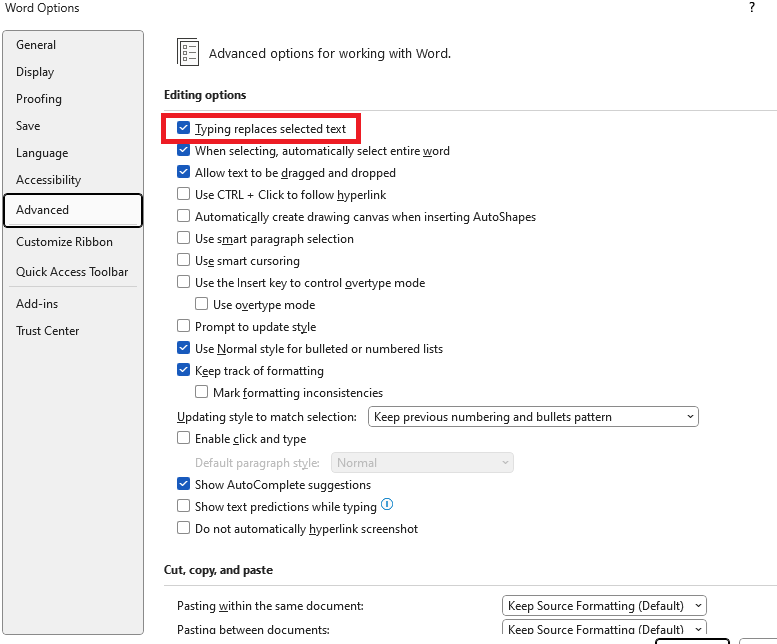This screenshot has width=777, height=644.
Task: Check Automatically create drawing canvas option
Action: click(x=183, y=216)
